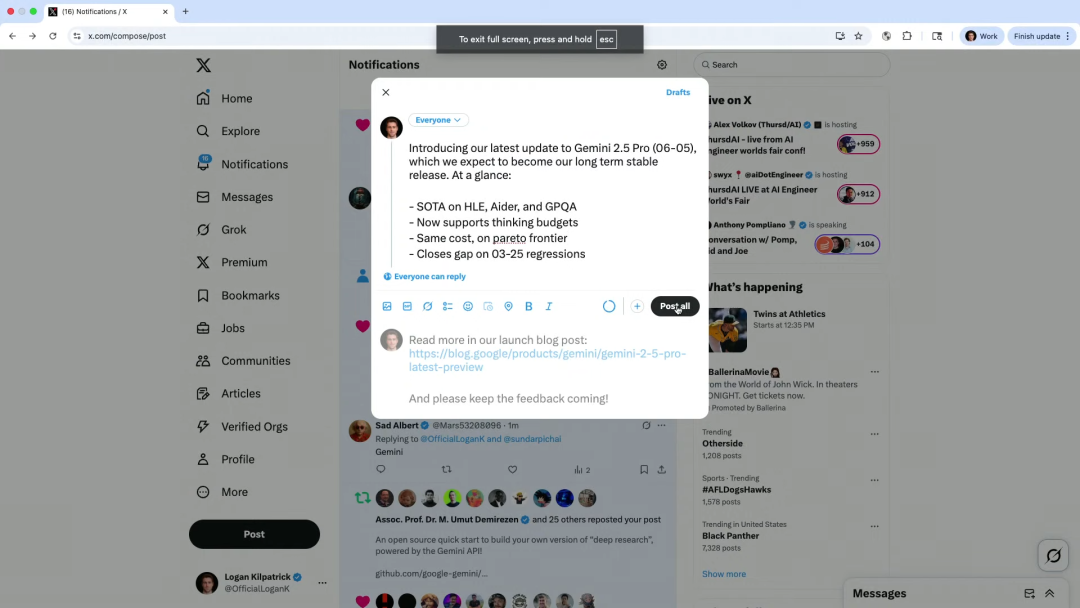
Task: Enhance post with Grok icon
Action: click(428, 306)
